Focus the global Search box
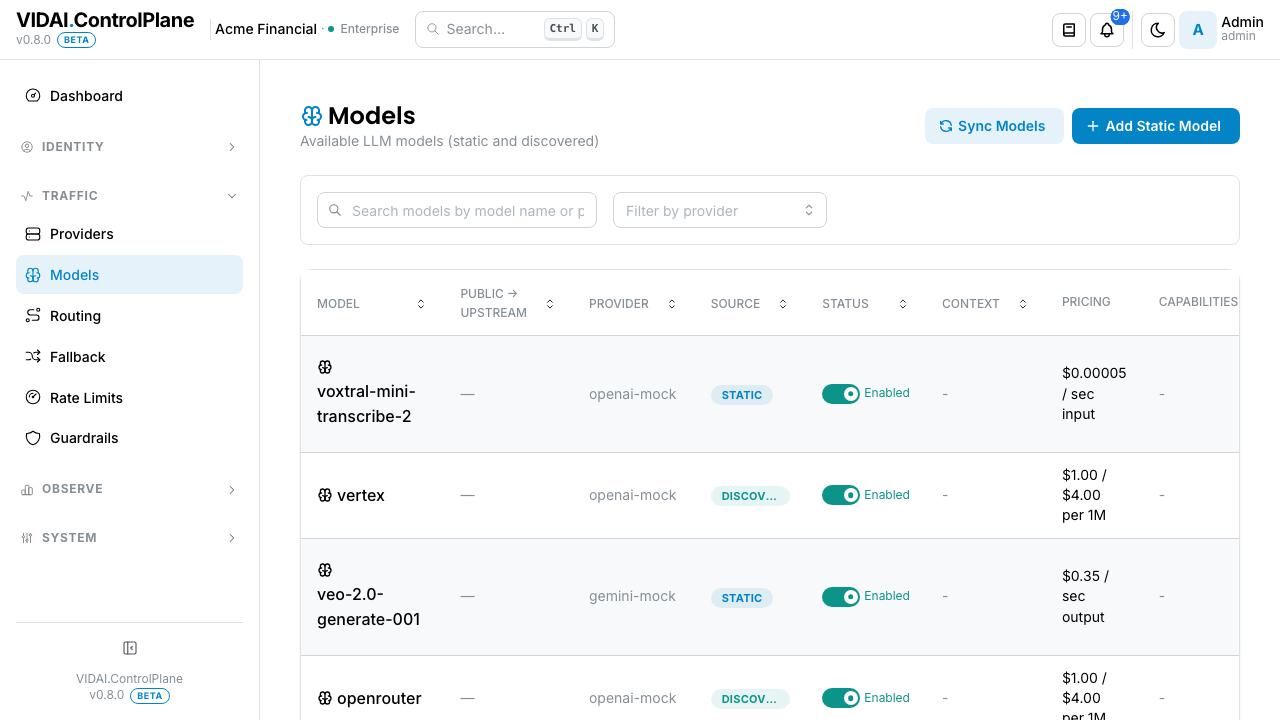The image size is (1280, 720). pyautogui.click(x=515, y=29)
